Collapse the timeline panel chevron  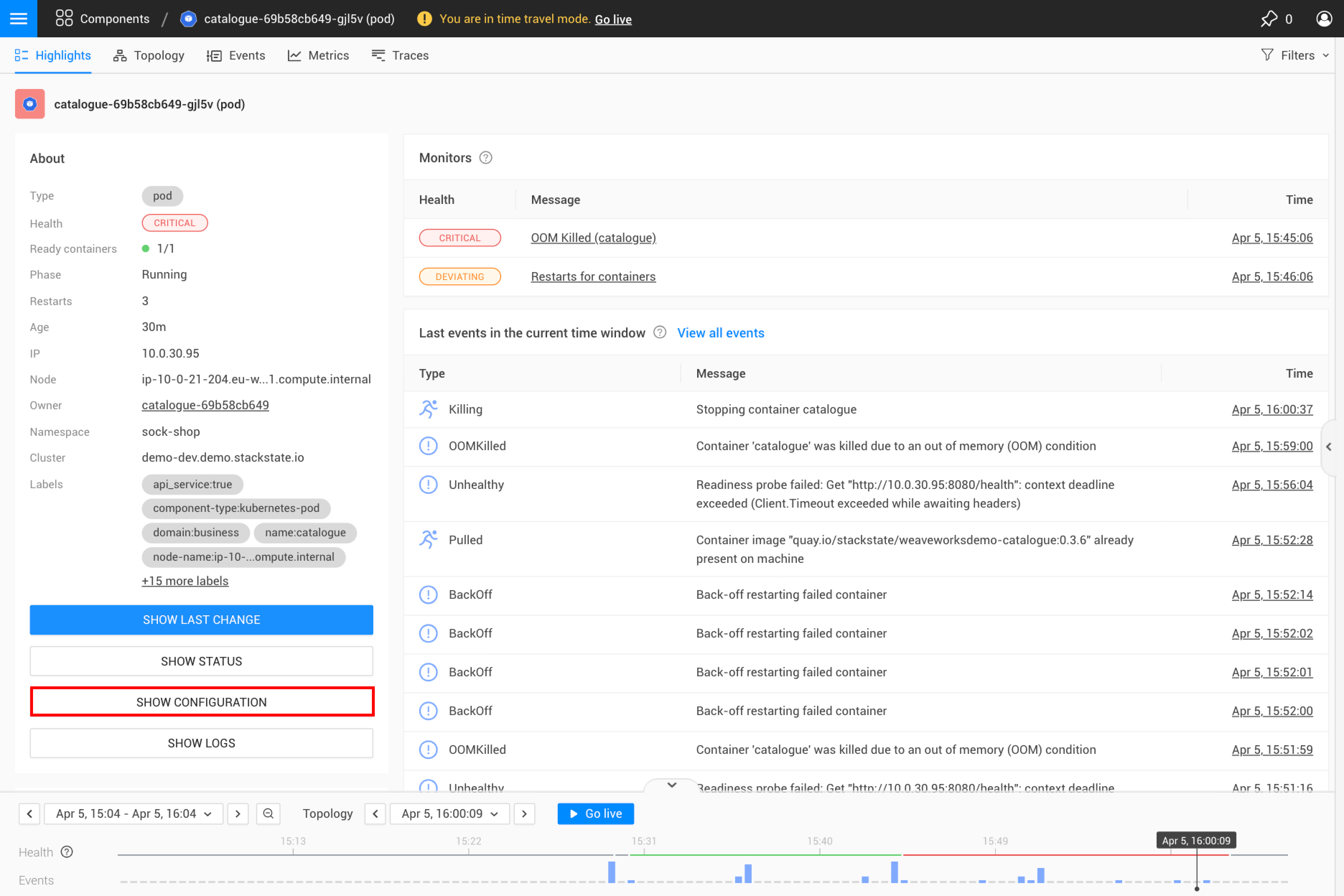[672, 785]
